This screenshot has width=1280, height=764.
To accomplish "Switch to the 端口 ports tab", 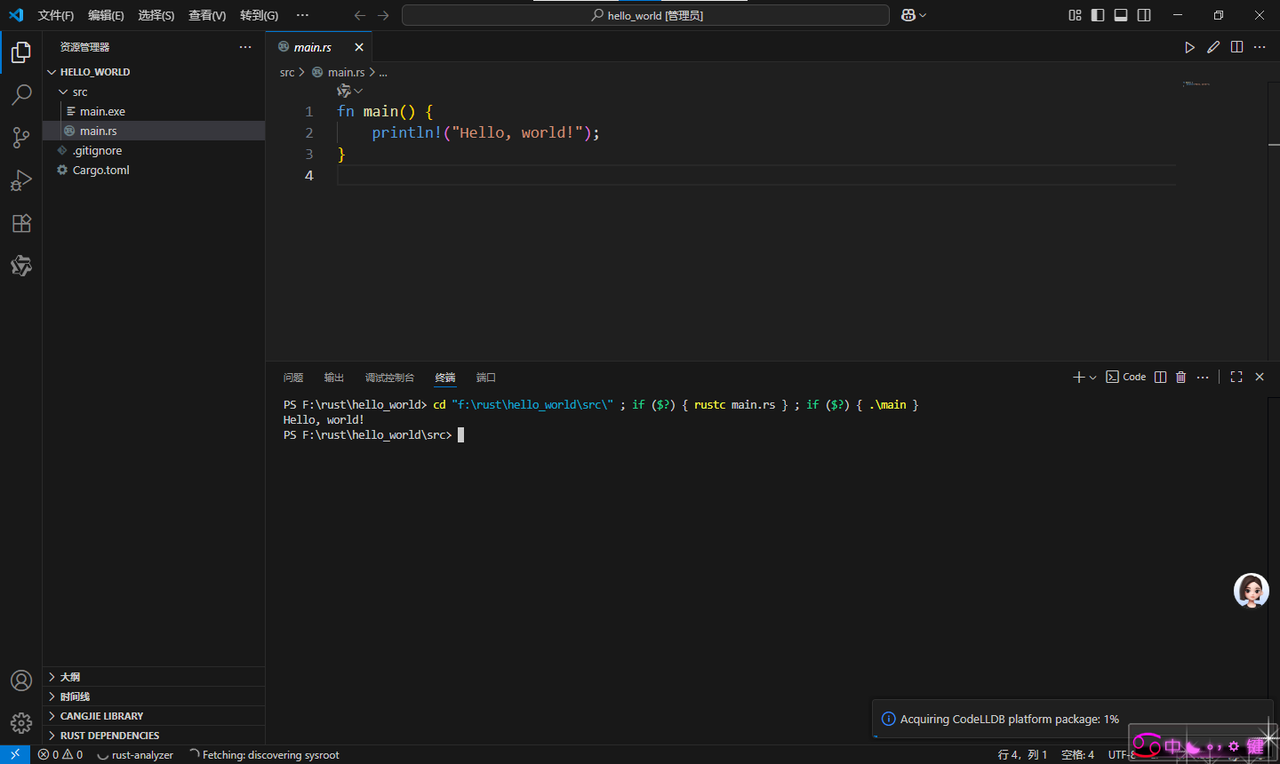I will pyautogui.click(x=486, y=377).
